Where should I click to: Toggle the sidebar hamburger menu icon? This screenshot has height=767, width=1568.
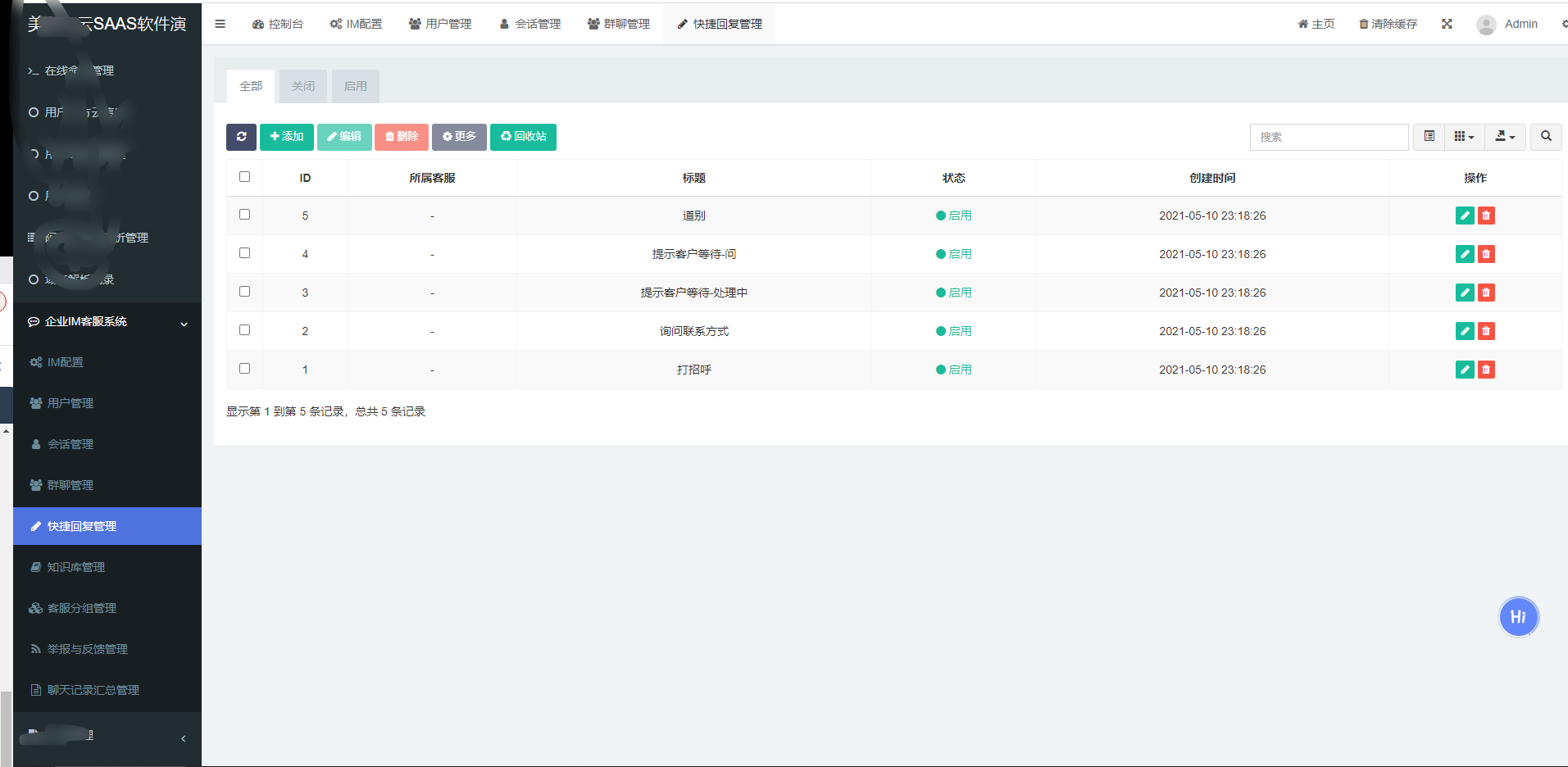(220, 24)
